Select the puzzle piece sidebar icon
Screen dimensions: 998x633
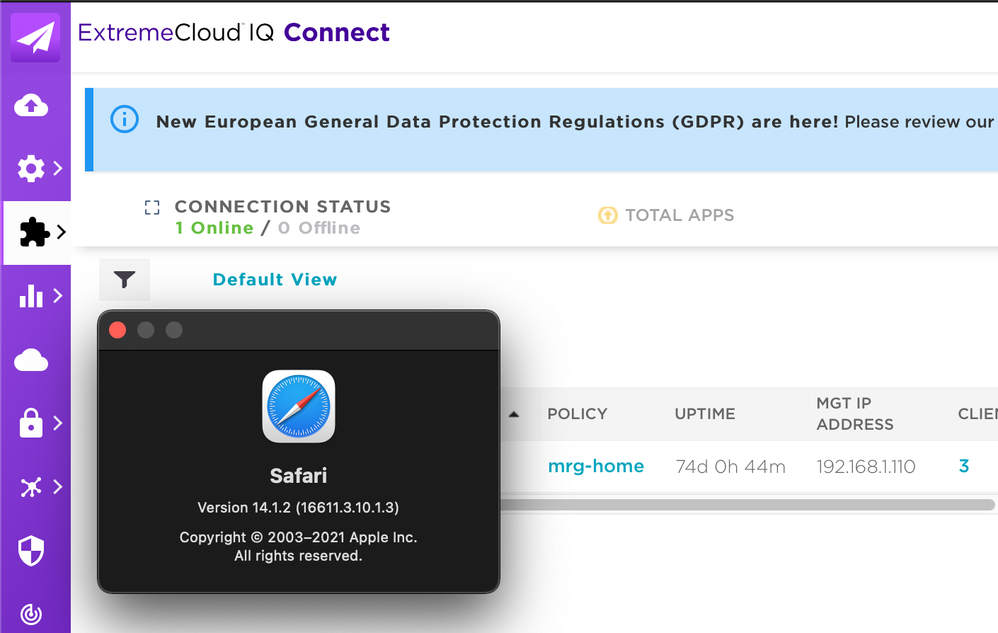[34, 233]
